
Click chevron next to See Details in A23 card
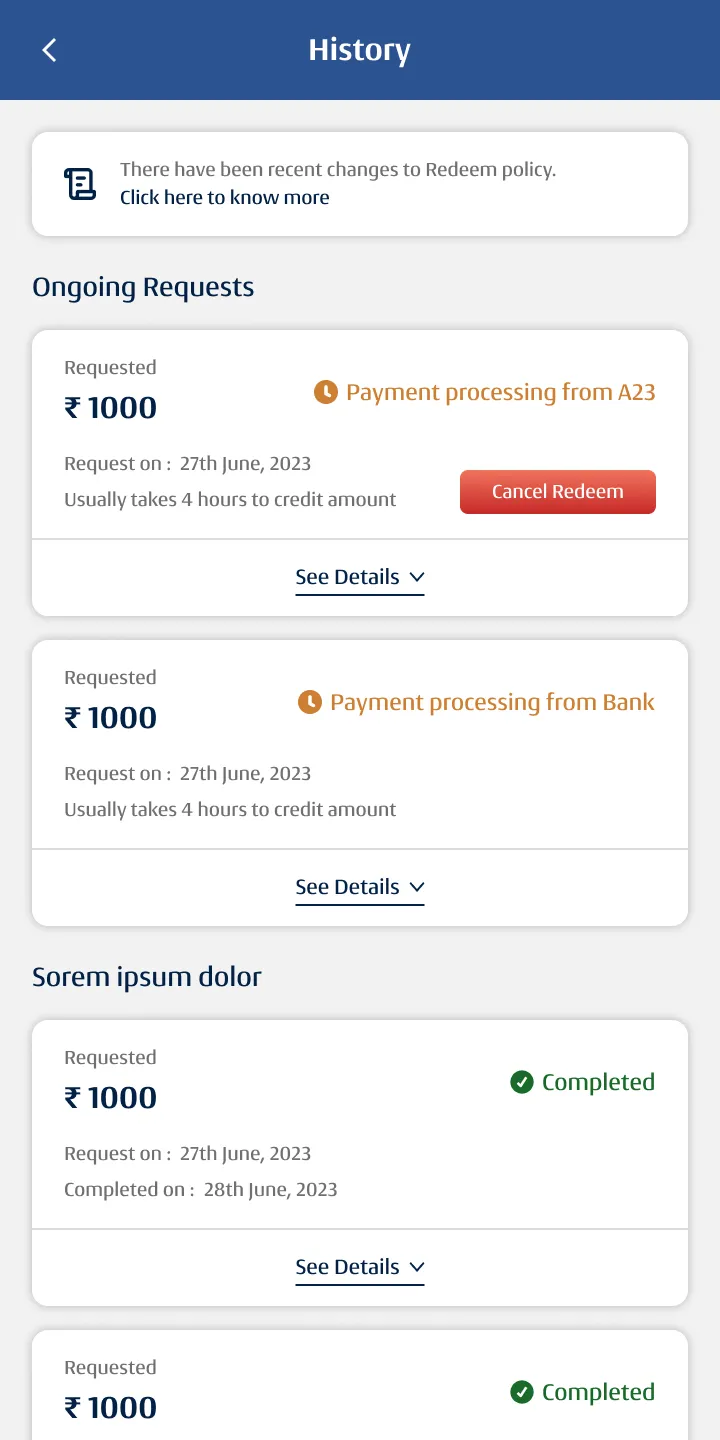[417, 577]
